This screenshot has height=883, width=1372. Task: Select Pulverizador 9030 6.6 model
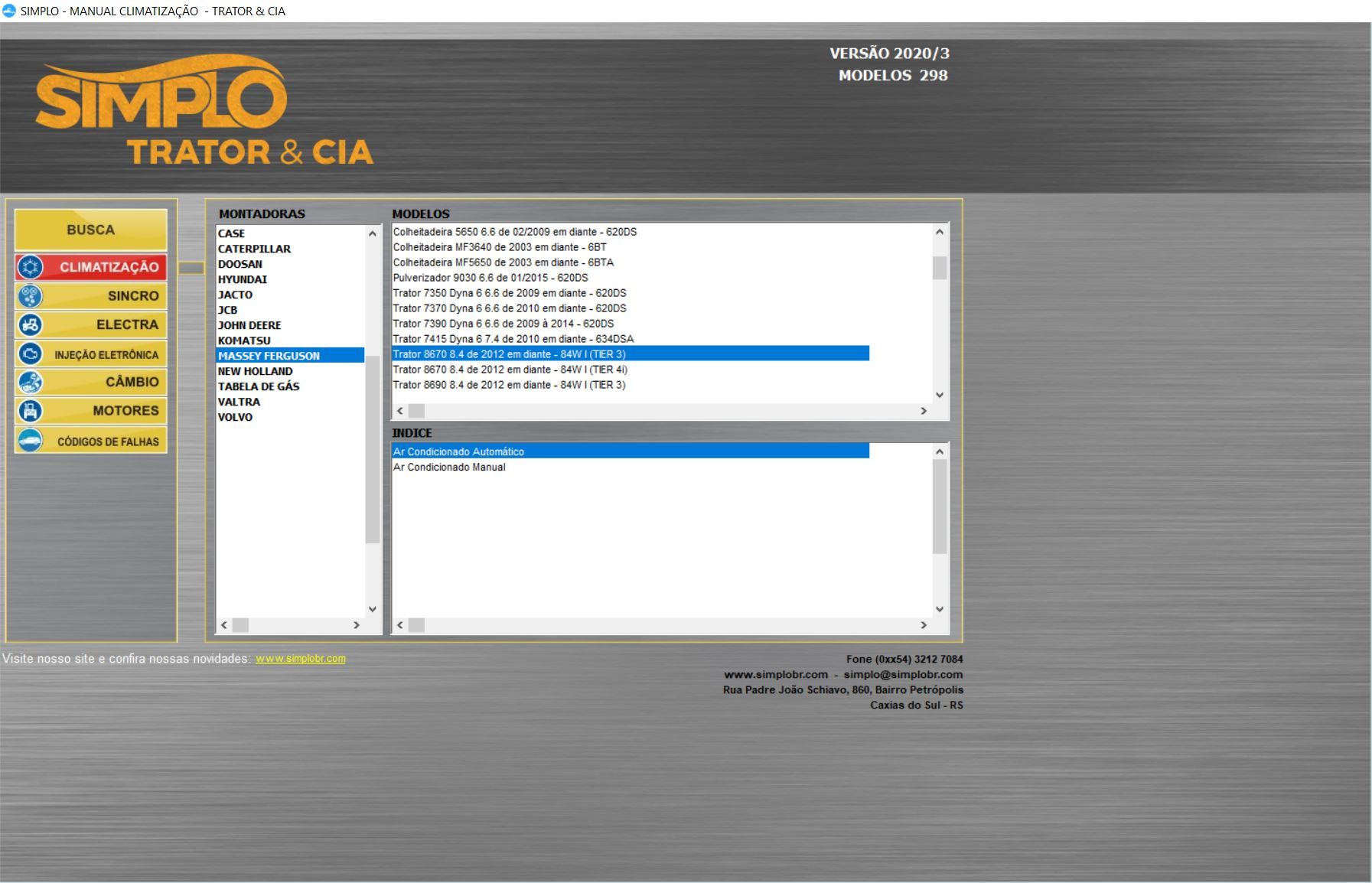coord(490,278)
